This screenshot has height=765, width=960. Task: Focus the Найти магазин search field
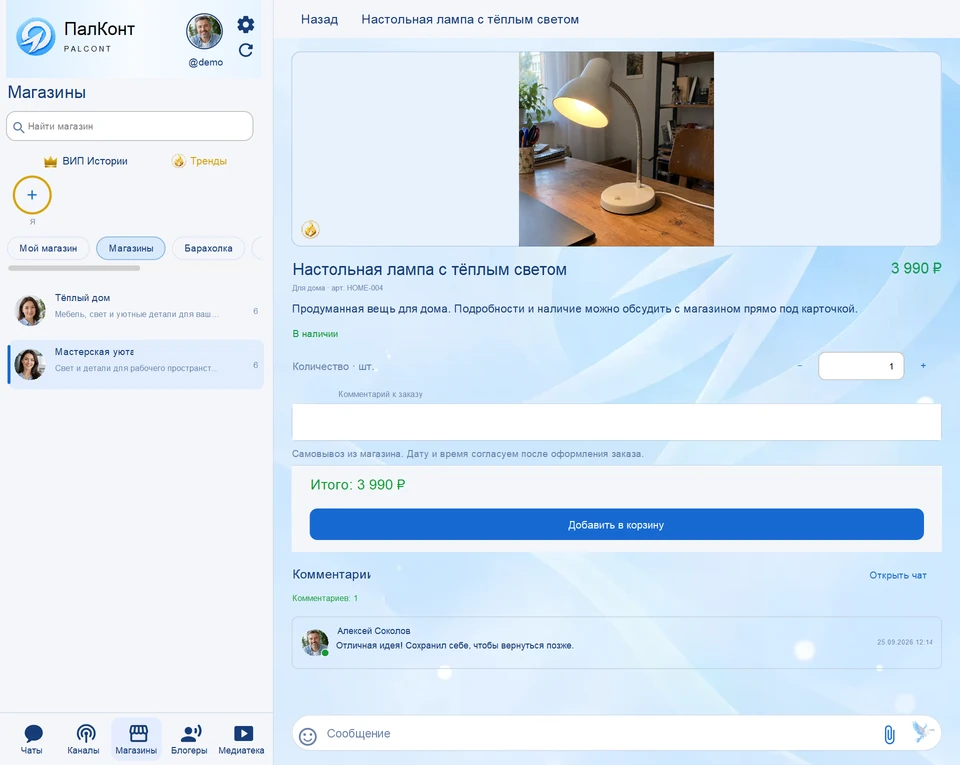pyautogui.click(x=130, y=126)
